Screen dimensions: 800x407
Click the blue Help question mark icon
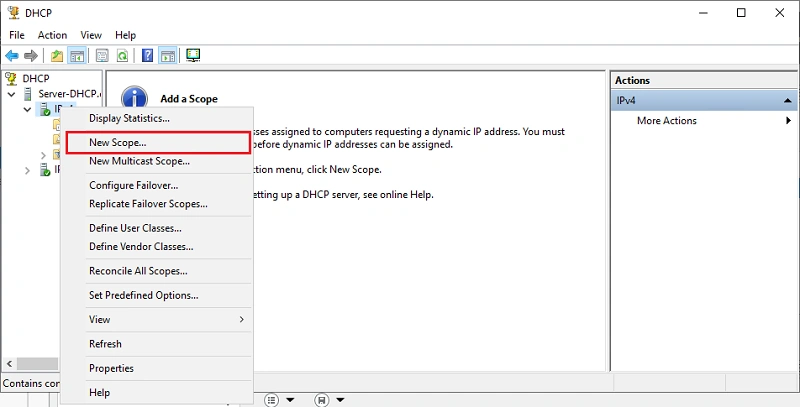tap(147, 56)
